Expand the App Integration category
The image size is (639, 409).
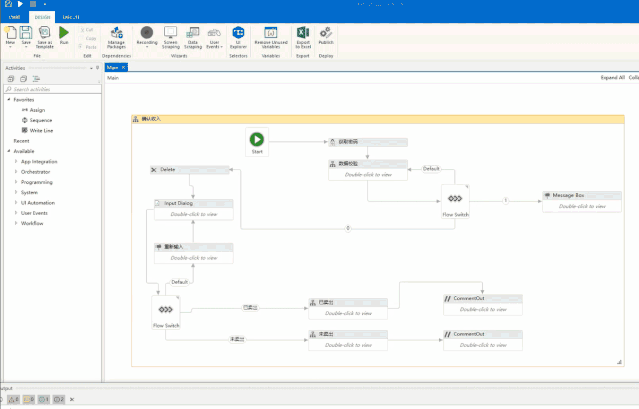(x=16, y=161)
